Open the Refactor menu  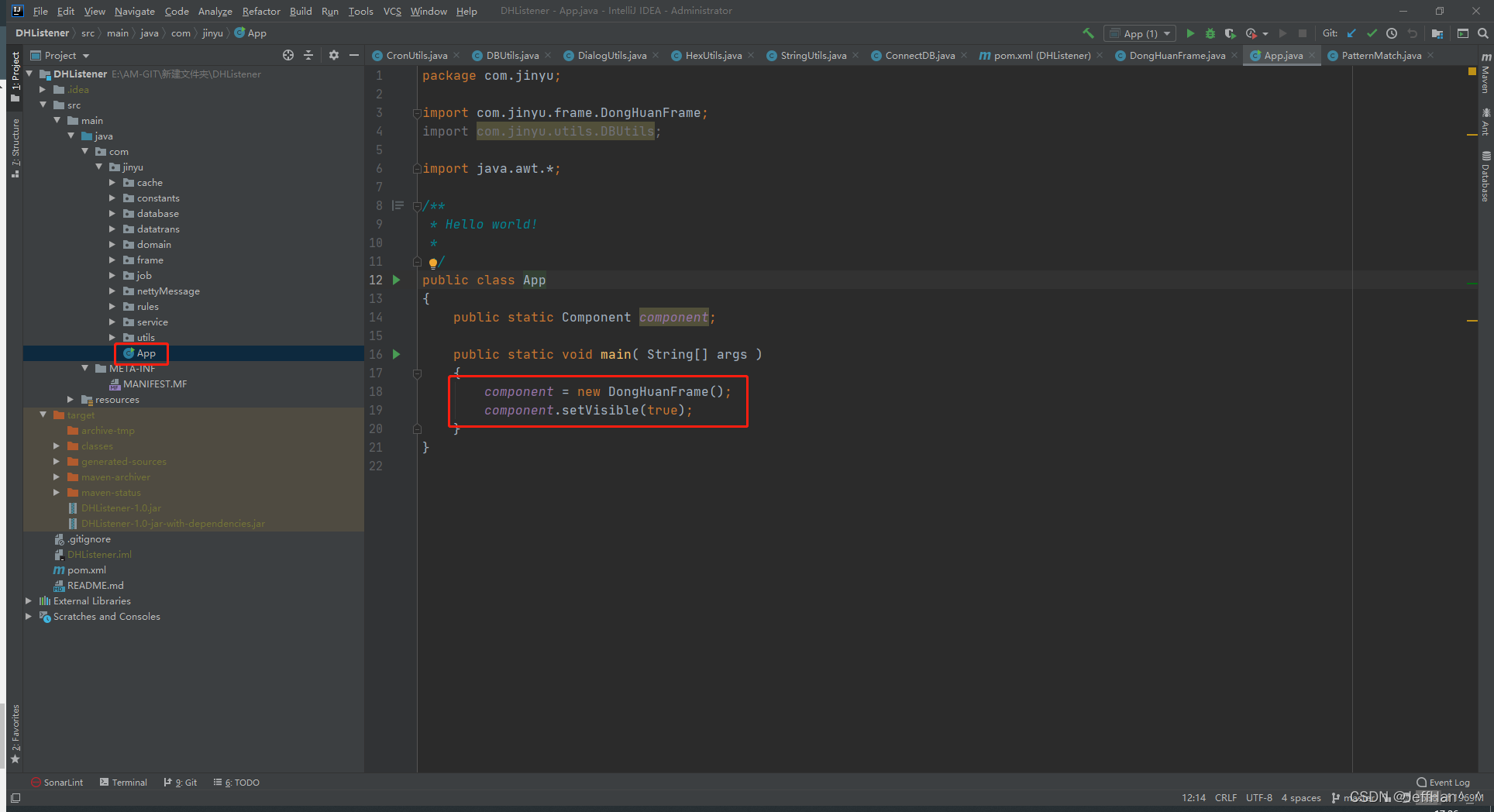(261, 11)
